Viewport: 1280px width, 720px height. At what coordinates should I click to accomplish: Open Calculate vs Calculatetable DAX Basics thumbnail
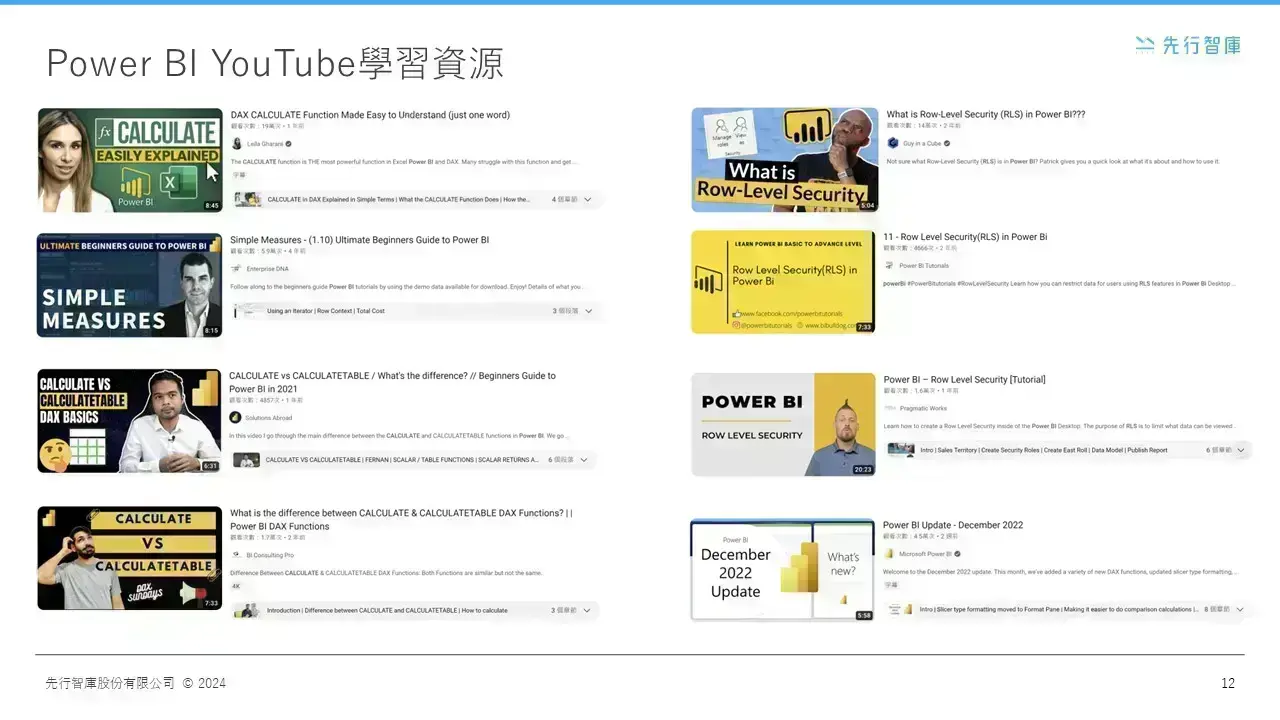pos(129,421)
